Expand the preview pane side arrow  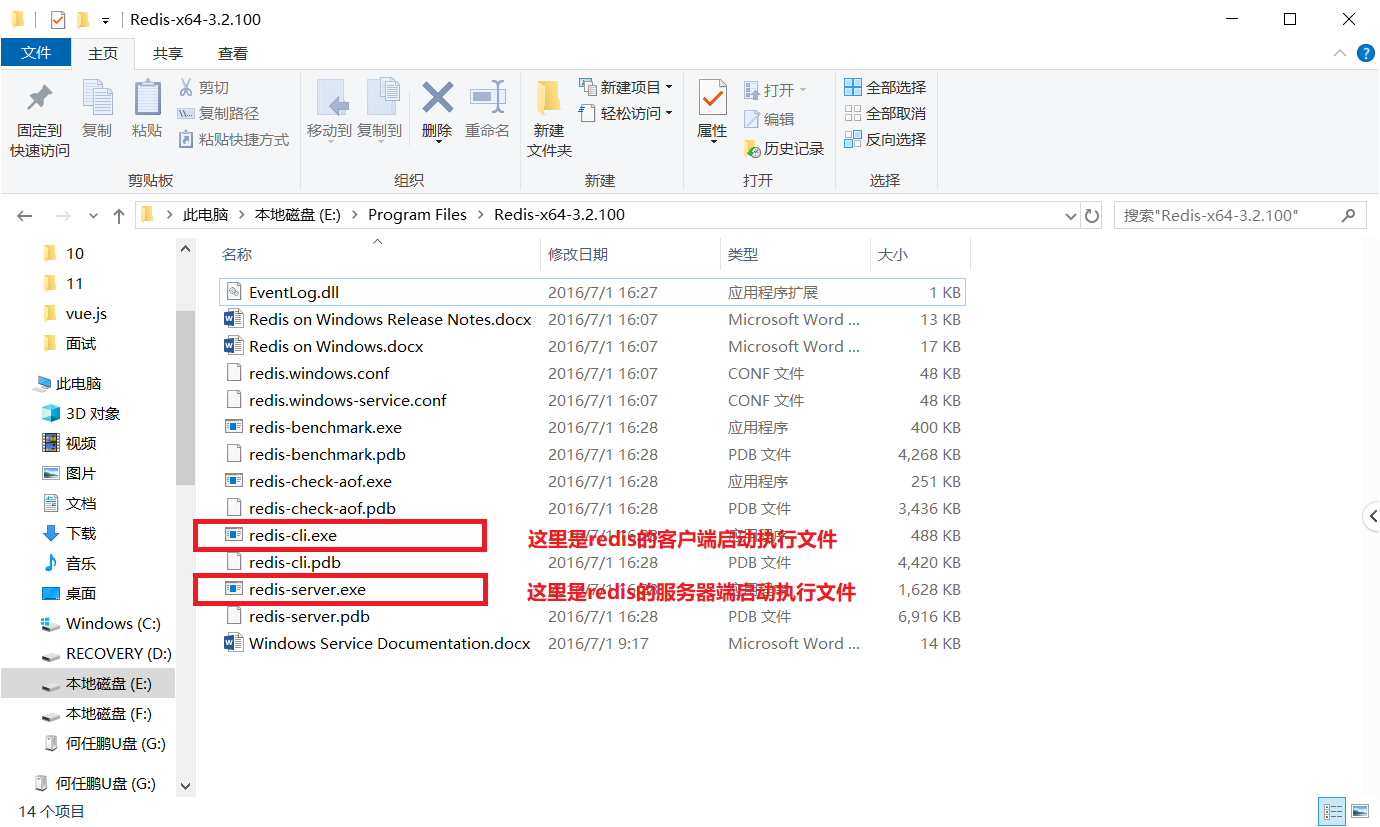click(x=1371, y=516)
